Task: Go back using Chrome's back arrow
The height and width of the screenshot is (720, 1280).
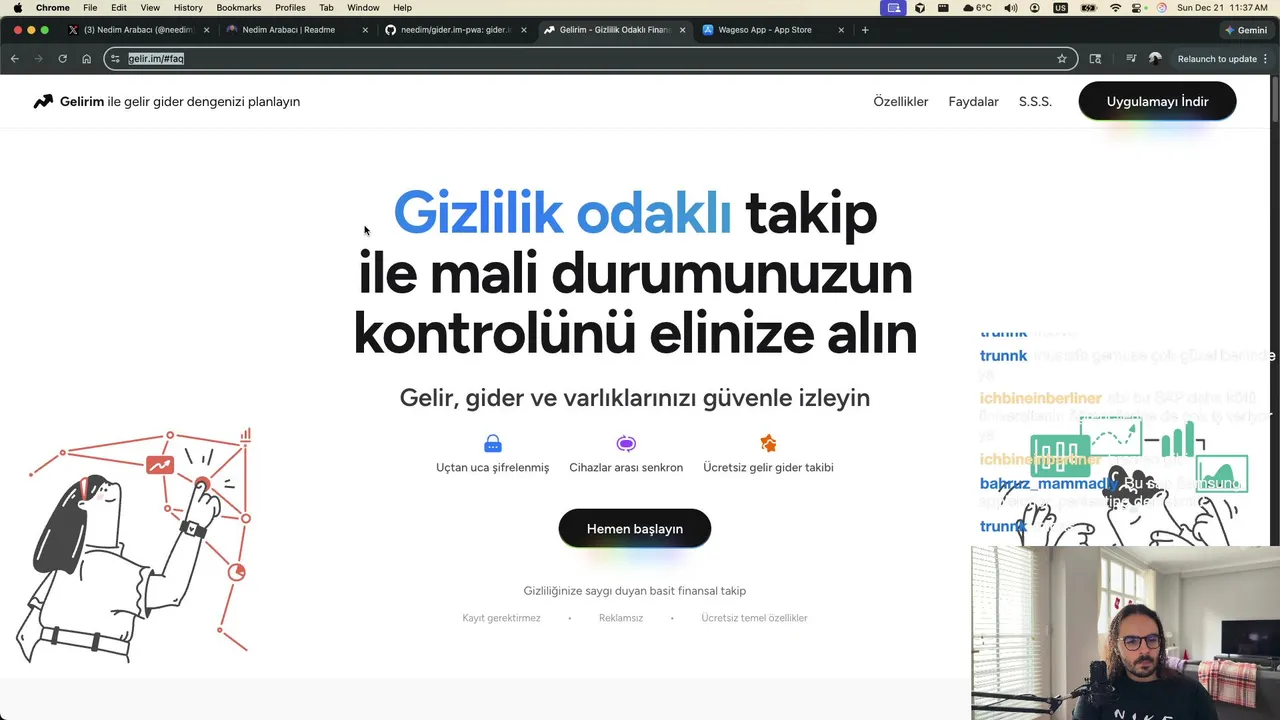Action: [x=14, y=59]
